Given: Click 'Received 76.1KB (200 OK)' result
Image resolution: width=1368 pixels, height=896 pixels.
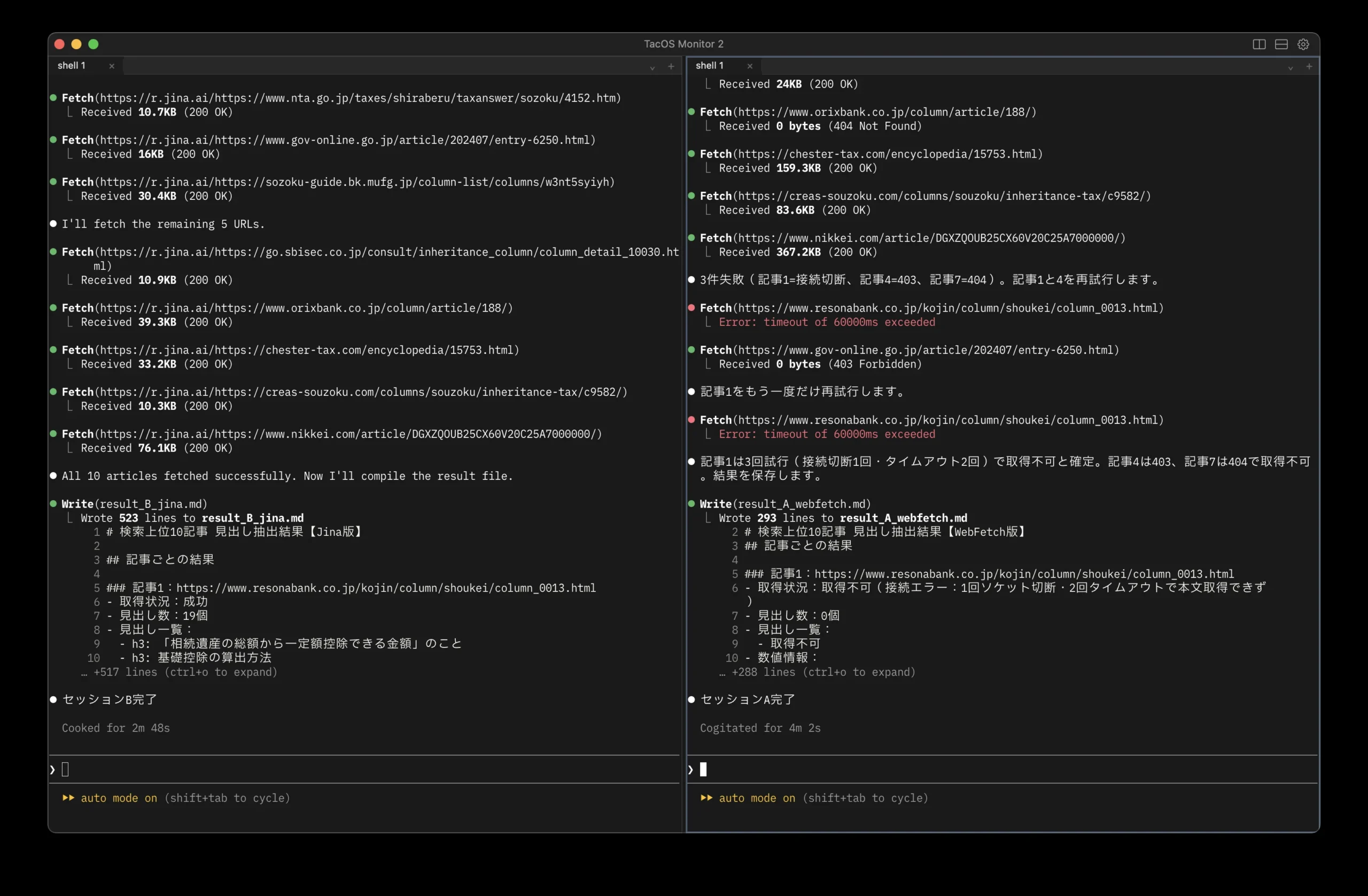Looking at the screenshot, I should click(x=157, y=448).
